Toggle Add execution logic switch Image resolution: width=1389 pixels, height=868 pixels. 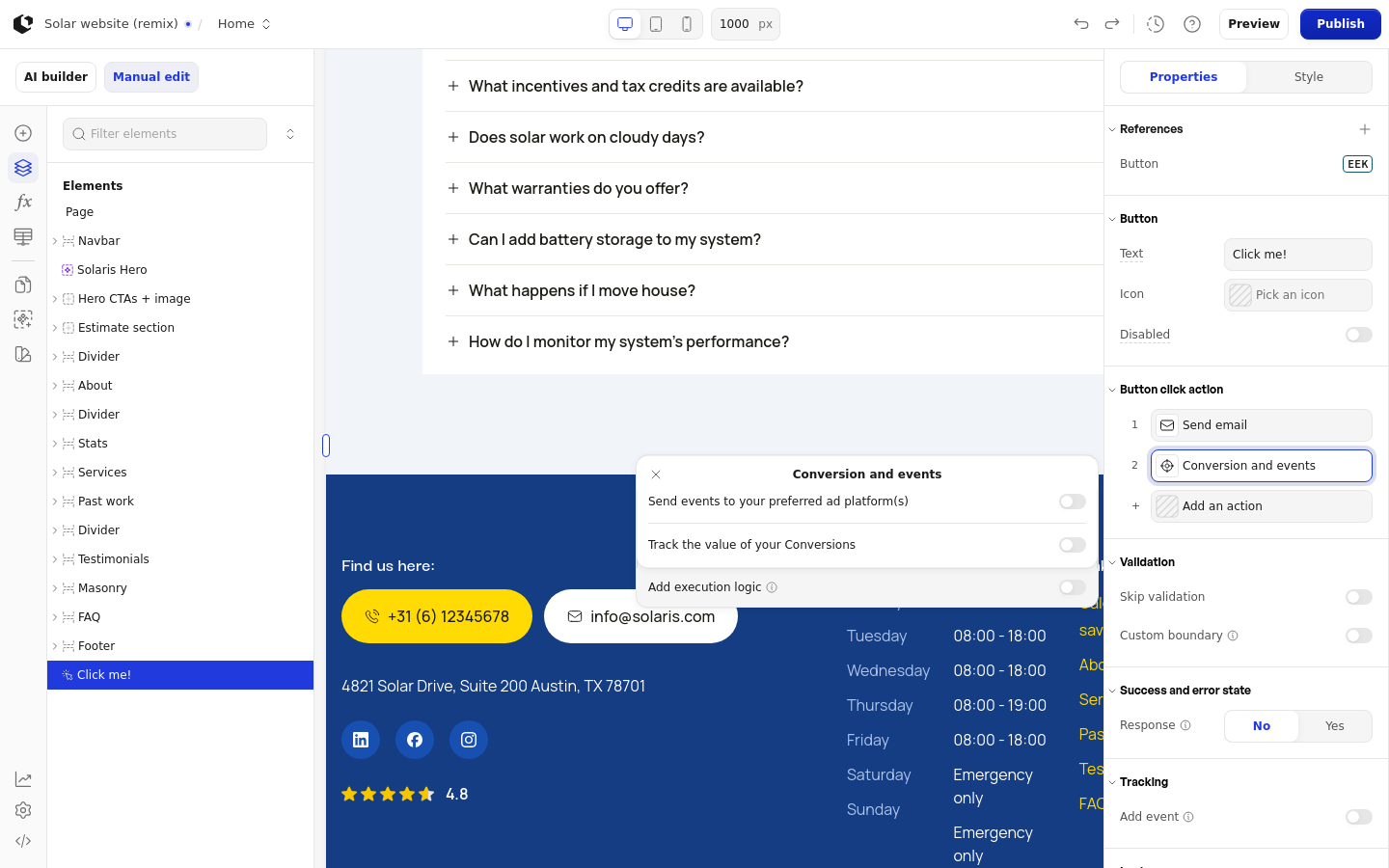(1073, 587)
